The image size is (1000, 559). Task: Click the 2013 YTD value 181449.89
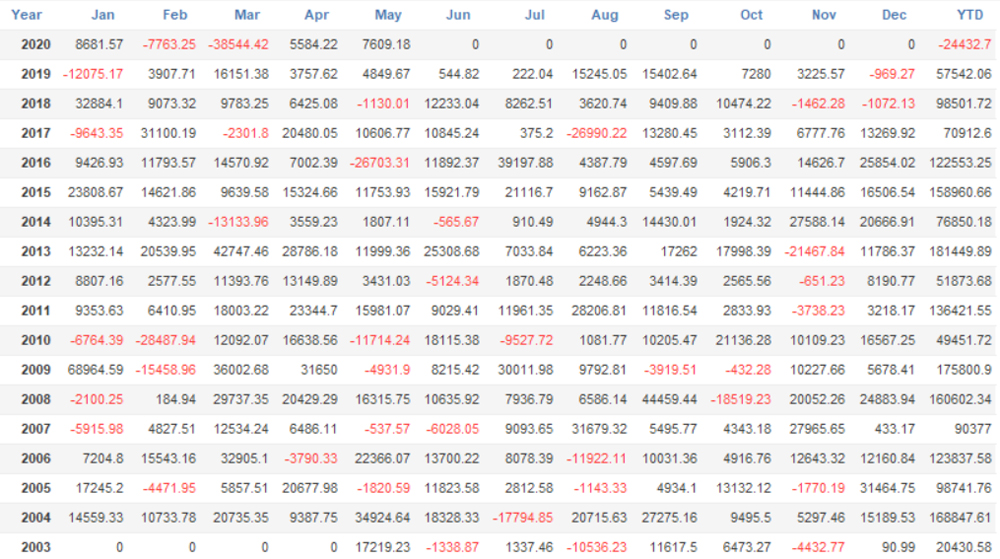click(x=957, y=252)
